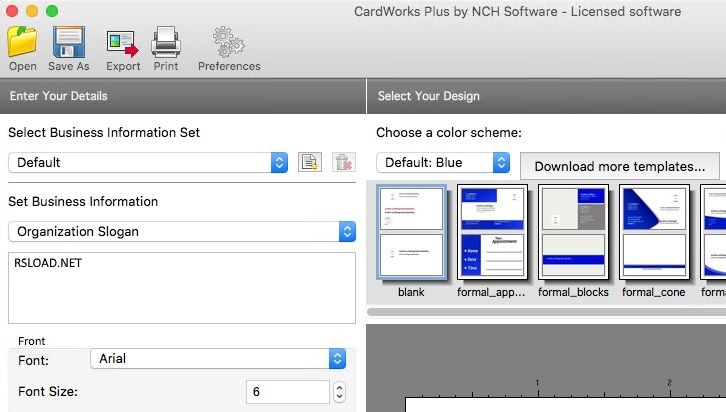Click Download more templates button
Image resolution: width=726 pixels, height=412 pixels.
click(620, 166)
